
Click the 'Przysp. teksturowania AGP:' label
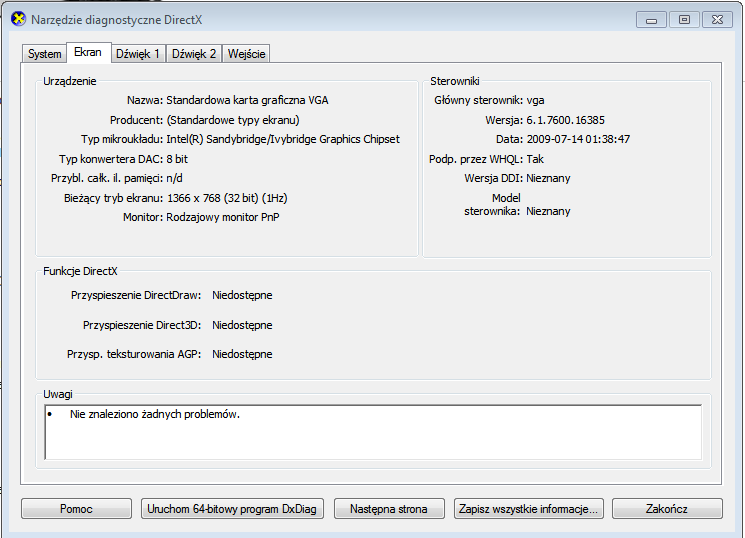pyautogui.click(x=134, y=354)
